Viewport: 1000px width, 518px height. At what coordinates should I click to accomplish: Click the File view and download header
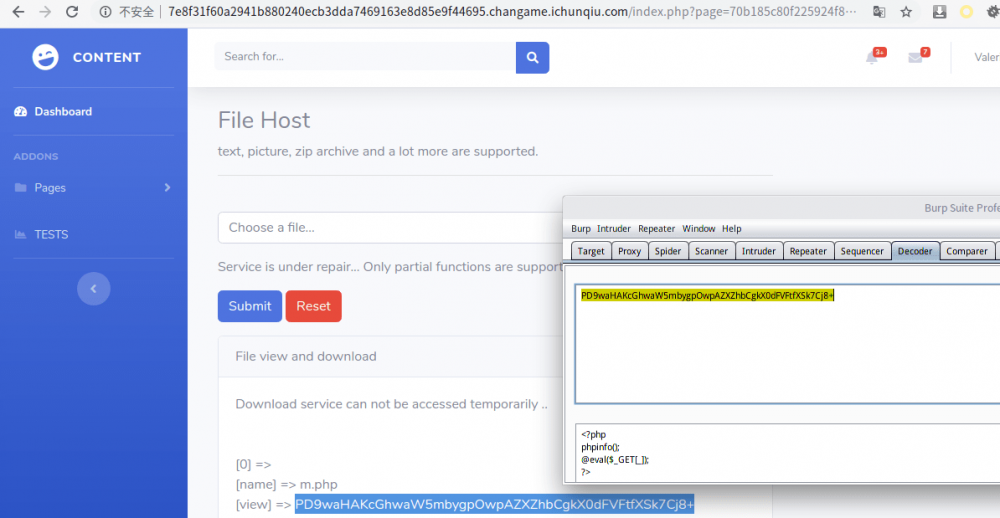[x=306, y=357]
